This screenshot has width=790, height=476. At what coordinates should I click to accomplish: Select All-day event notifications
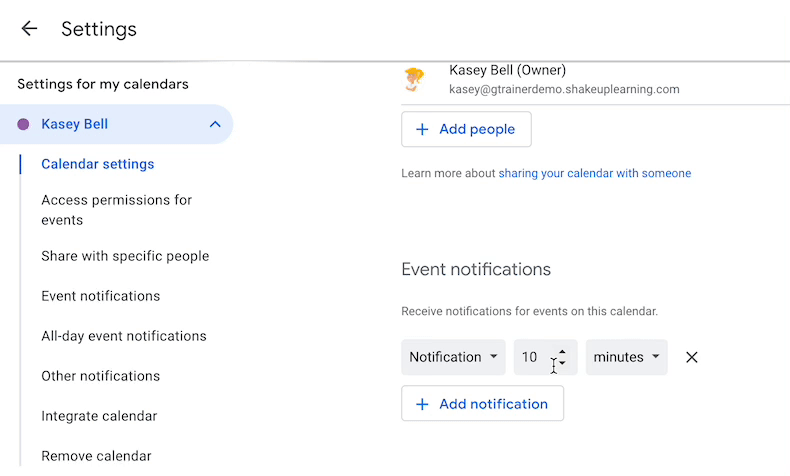click(x=123, y=336)
